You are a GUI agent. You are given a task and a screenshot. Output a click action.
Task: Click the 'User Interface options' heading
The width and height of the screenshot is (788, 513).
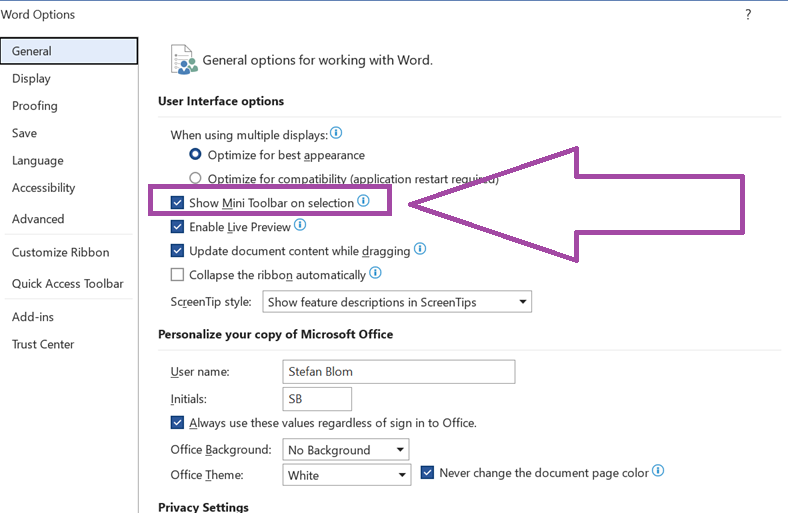click(221, 101)
